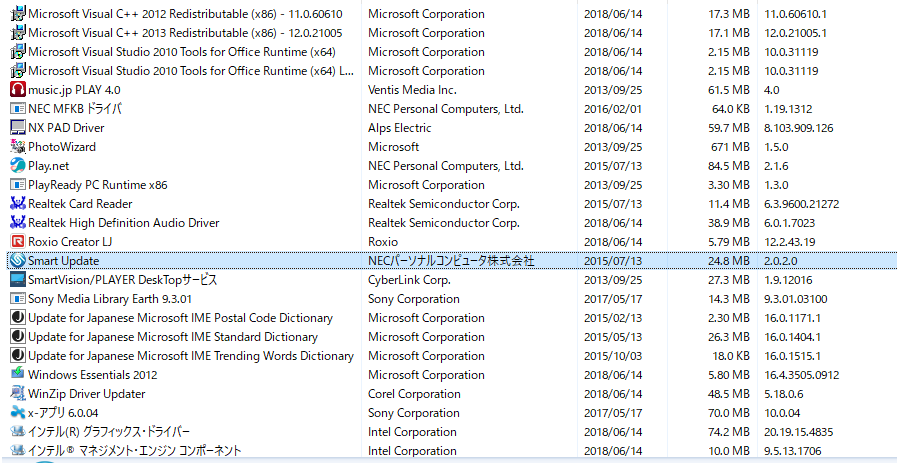This screenshot has width=897, height=463.
Task: Click the IME Trending Words Dictionary update icon
Action: coord(18,356)
